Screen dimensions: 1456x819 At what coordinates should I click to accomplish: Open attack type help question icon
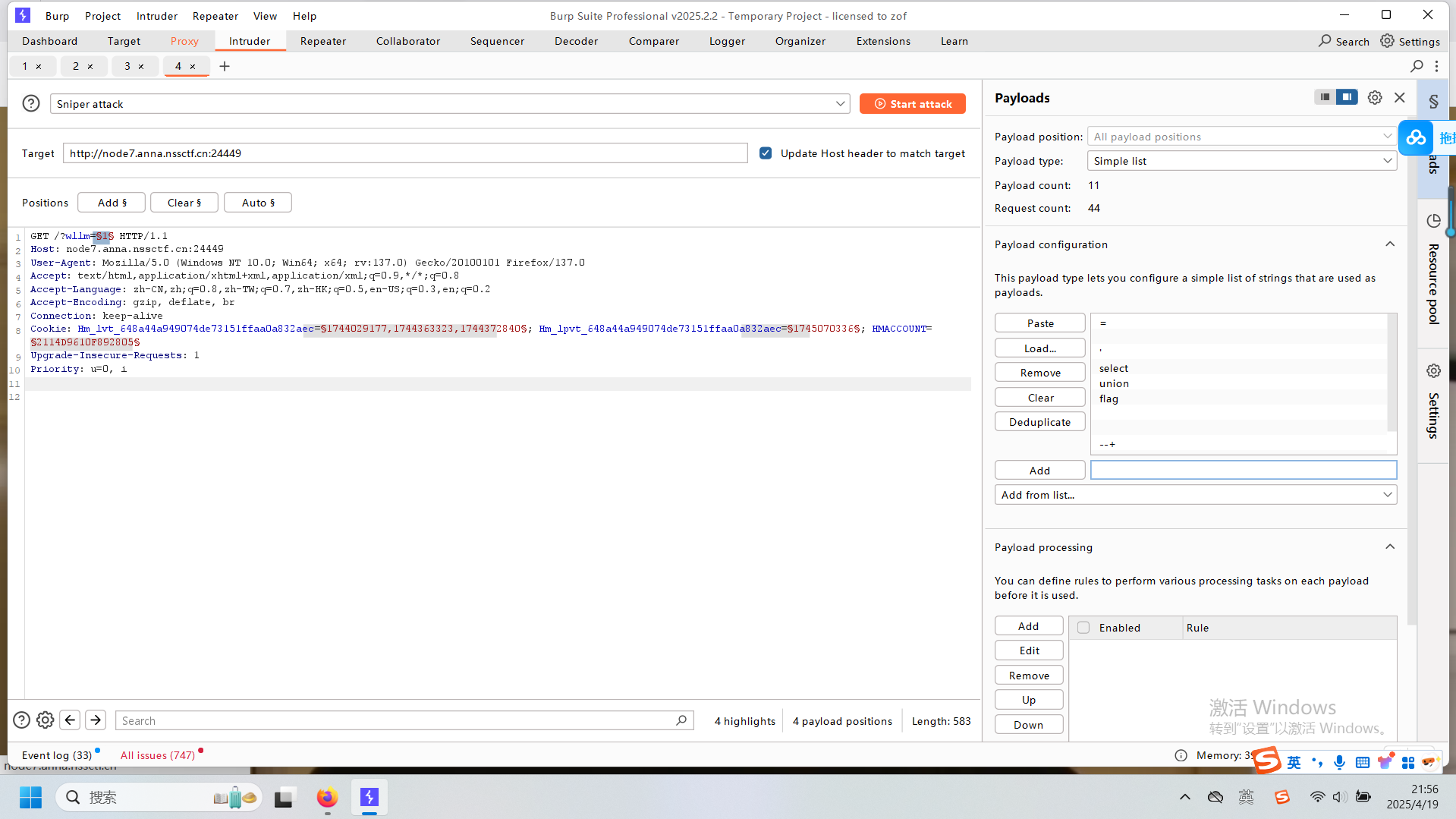pos(31,103)
